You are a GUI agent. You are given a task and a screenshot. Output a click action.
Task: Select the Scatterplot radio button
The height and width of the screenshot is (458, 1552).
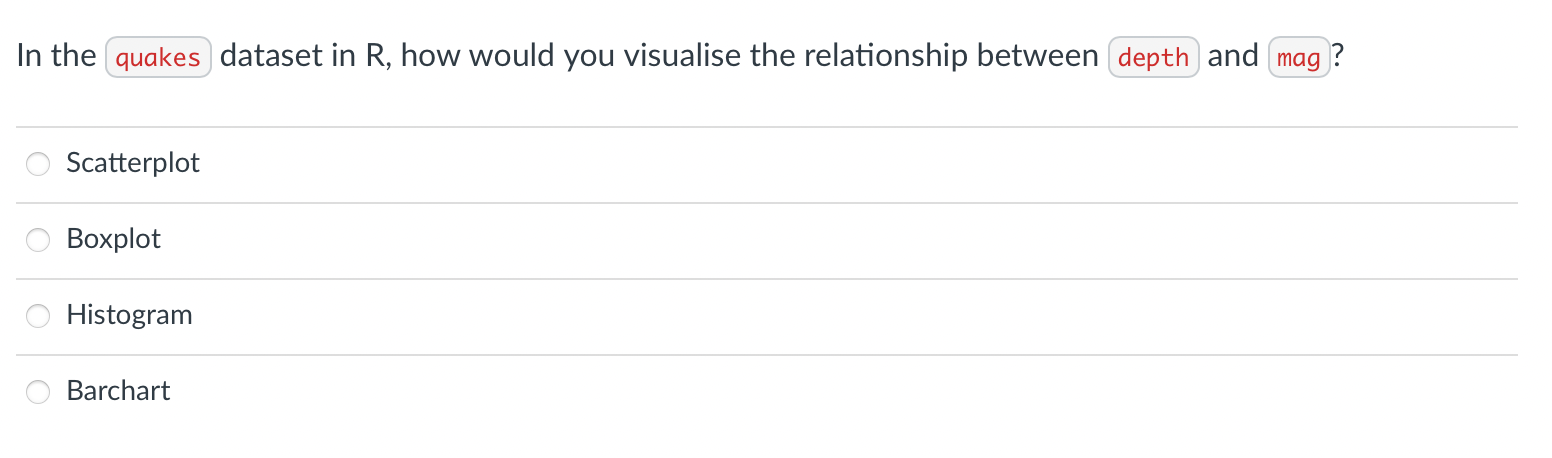pyautogui.click(x=38, y=164)
